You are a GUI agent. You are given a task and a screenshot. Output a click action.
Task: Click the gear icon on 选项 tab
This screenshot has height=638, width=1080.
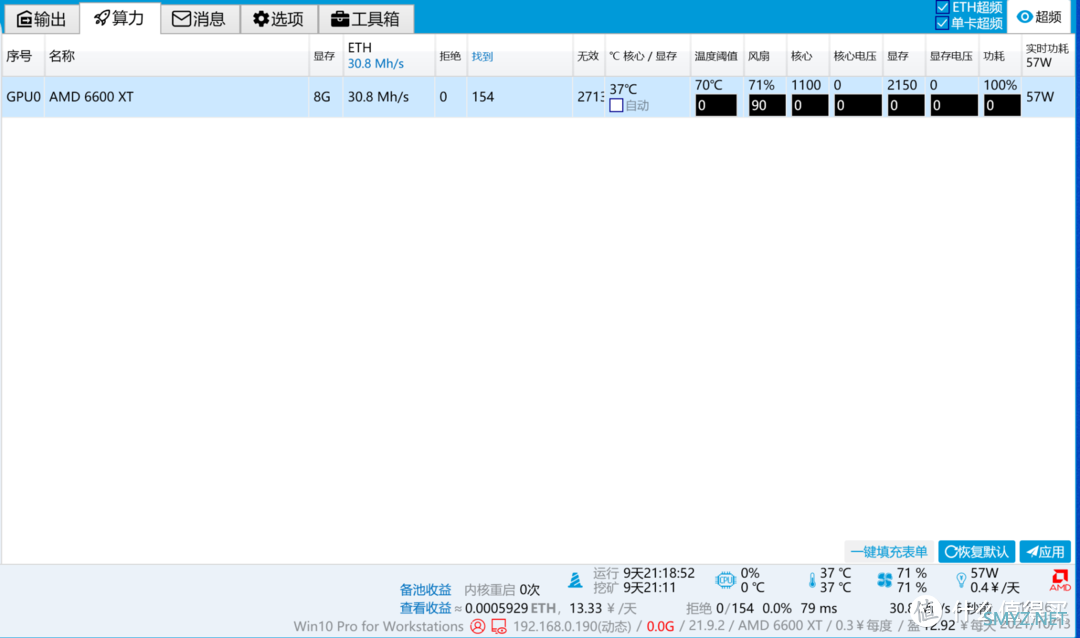pyautogui.click(x=260, y=19)
